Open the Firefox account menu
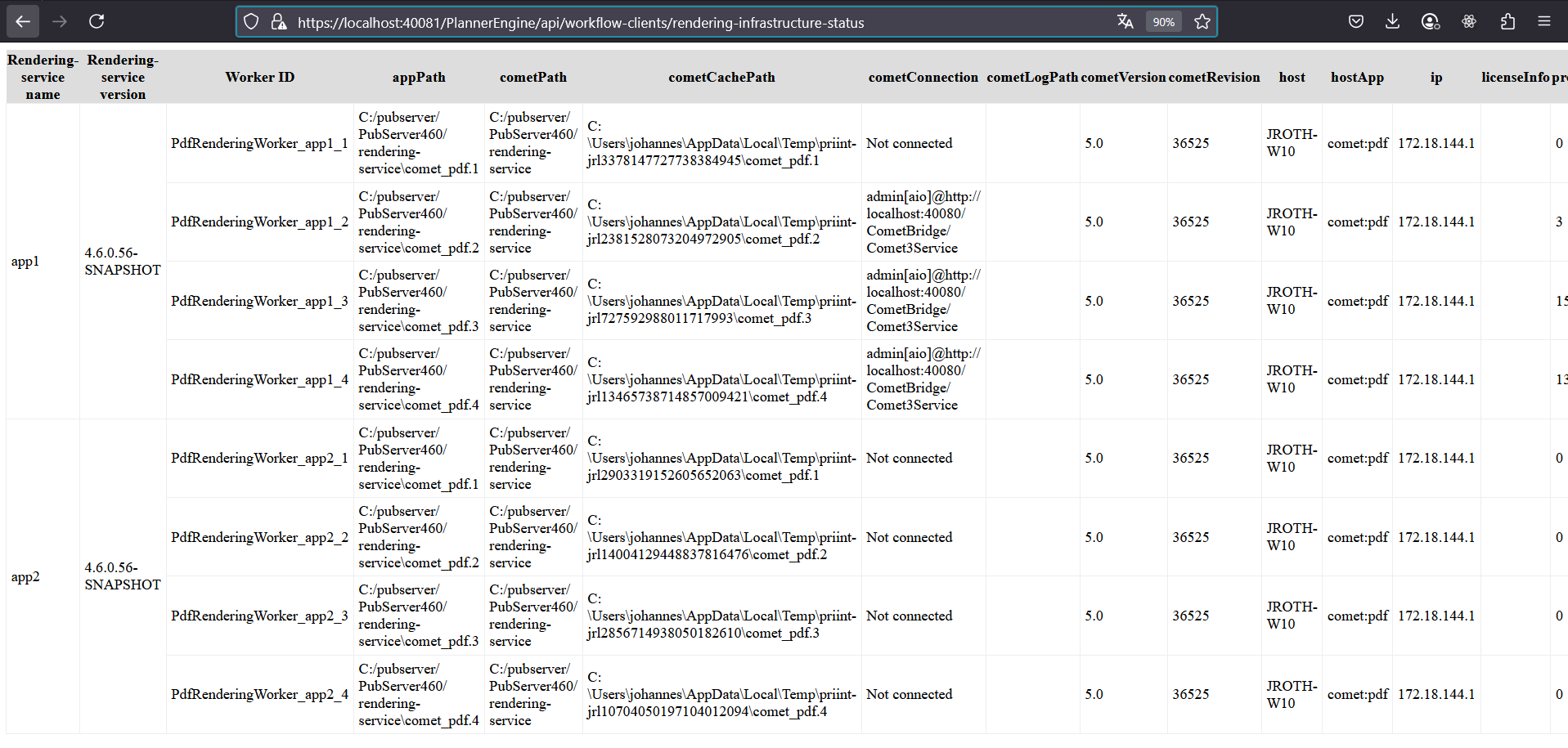This screenshot has height=748, width=1568. (x=1430, y=22)
